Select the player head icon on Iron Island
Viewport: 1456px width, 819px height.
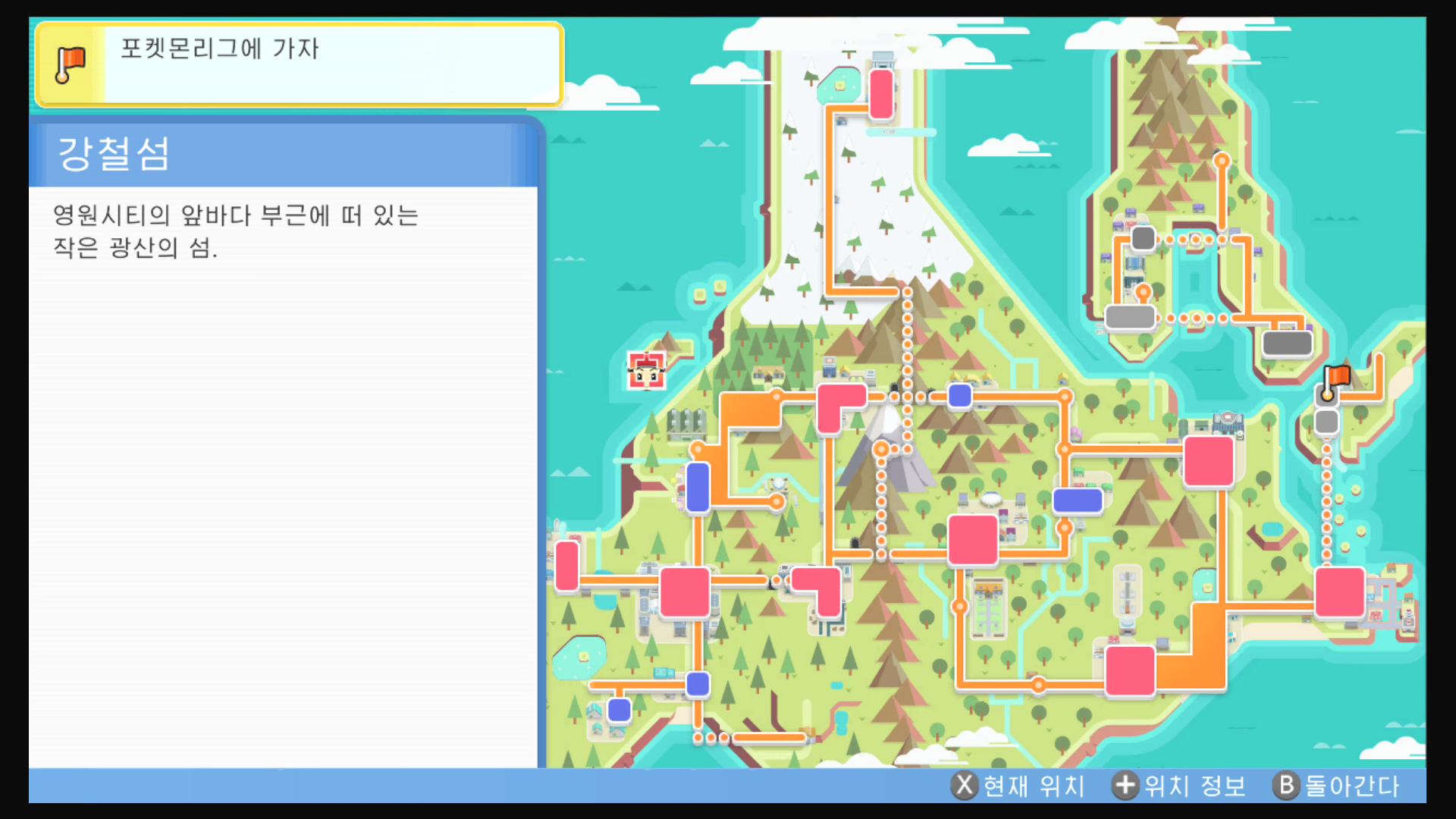coord(646,371)
